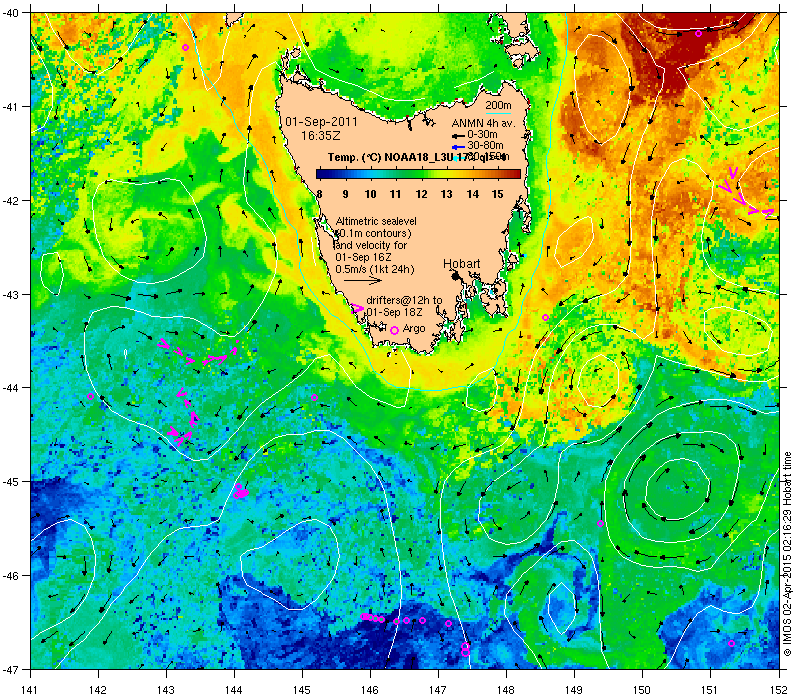Click the date label 01-Sep-2011
Image resolution: width=800 pixels, height=700 pixels.
[321, 122]
